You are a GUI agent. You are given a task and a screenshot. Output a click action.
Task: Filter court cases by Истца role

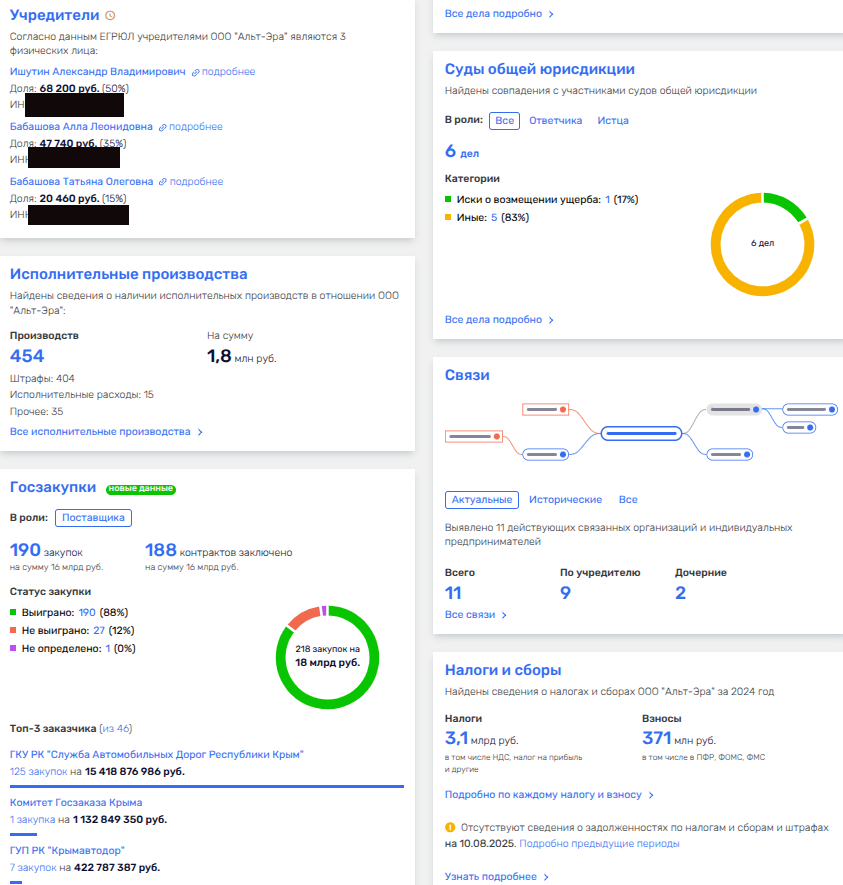coord(613,120)
